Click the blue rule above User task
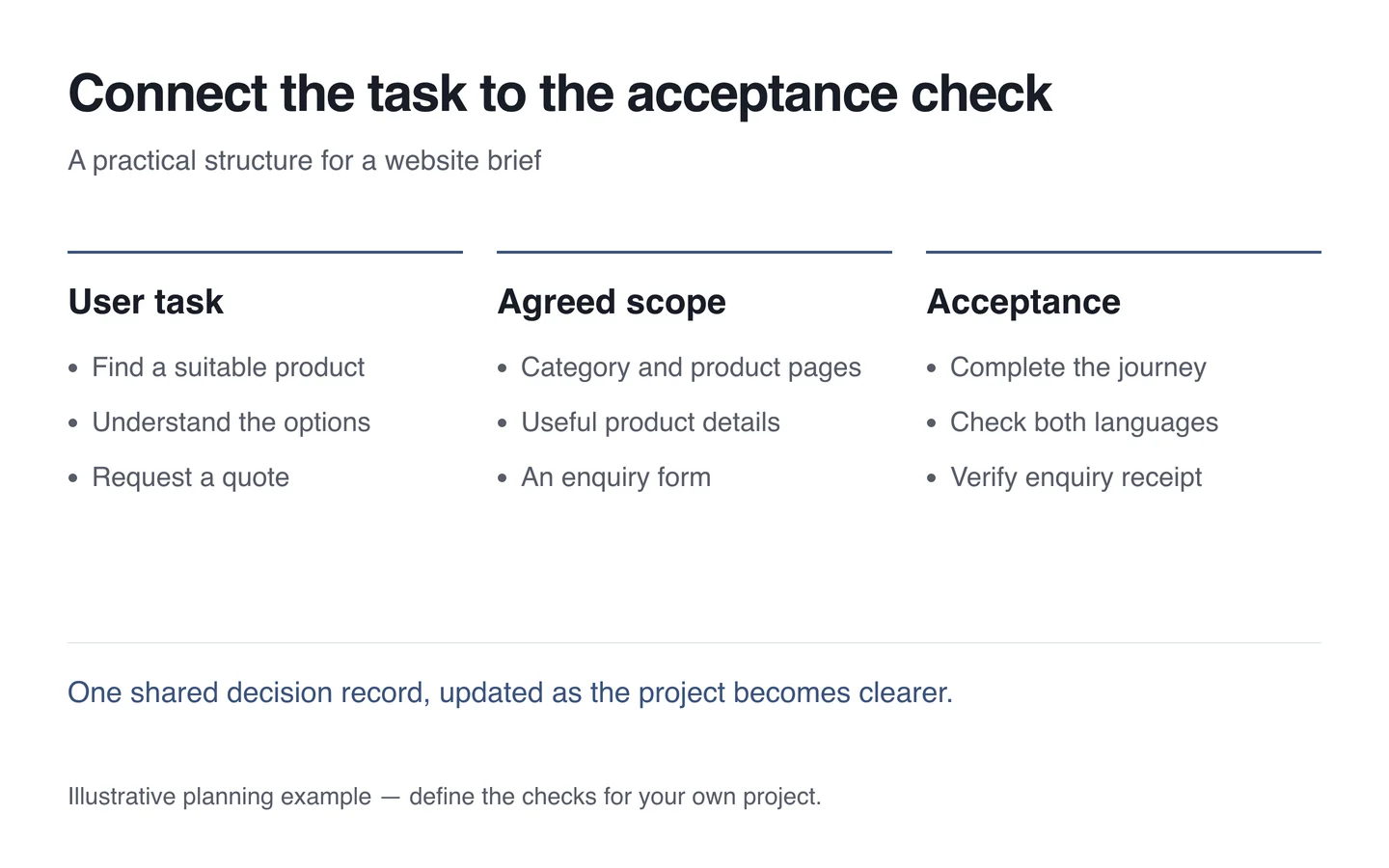1389x868 pixels. 265,252
